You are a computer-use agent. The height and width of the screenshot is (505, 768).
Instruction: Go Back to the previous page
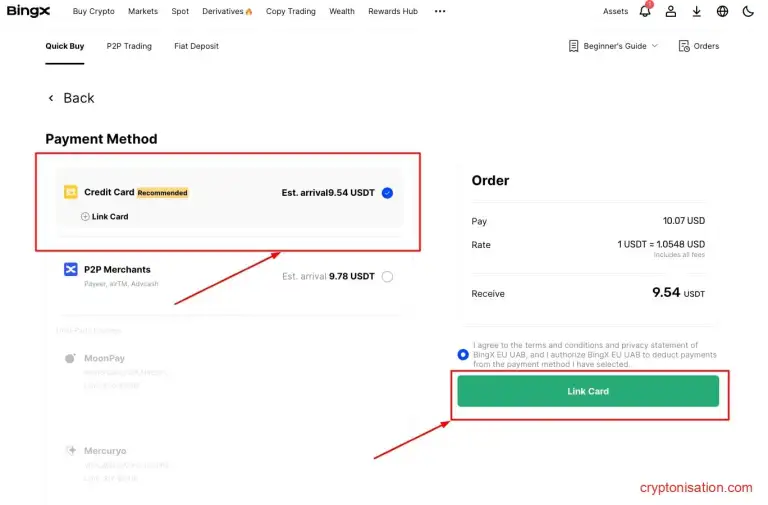coord(71,98)
